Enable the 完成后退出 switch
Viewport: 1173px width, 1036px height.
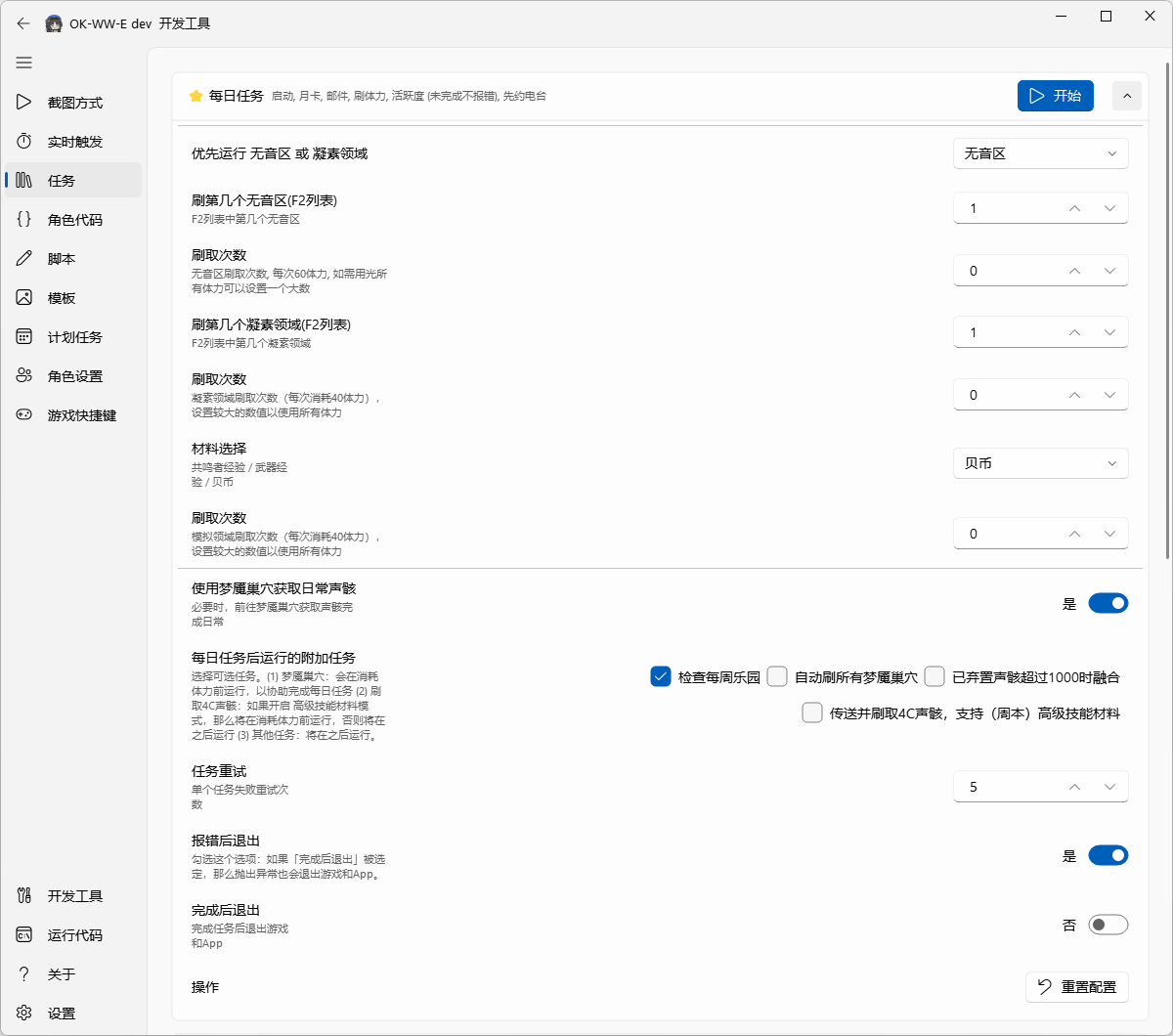coord(1108,925)
